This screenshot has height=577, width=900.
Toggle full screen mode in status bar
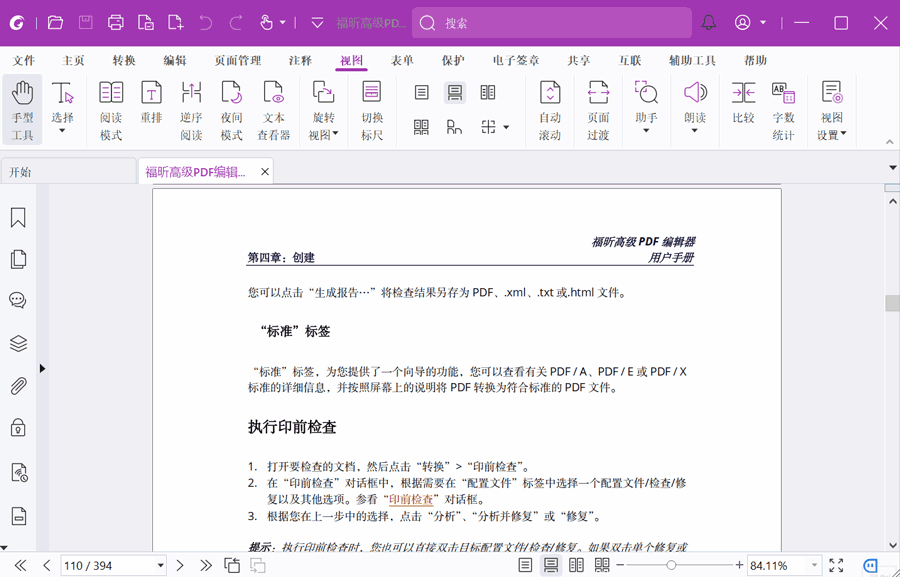click(836, 566)
